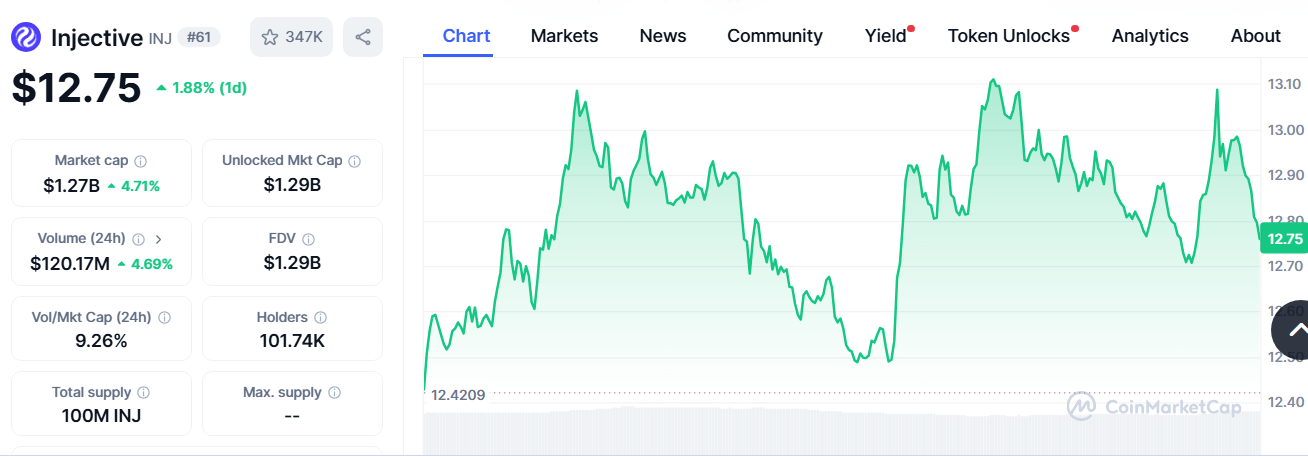The image size is (1308, 456).
Task: Click the 13.00 axis label
Action: tap(1285, 130)
